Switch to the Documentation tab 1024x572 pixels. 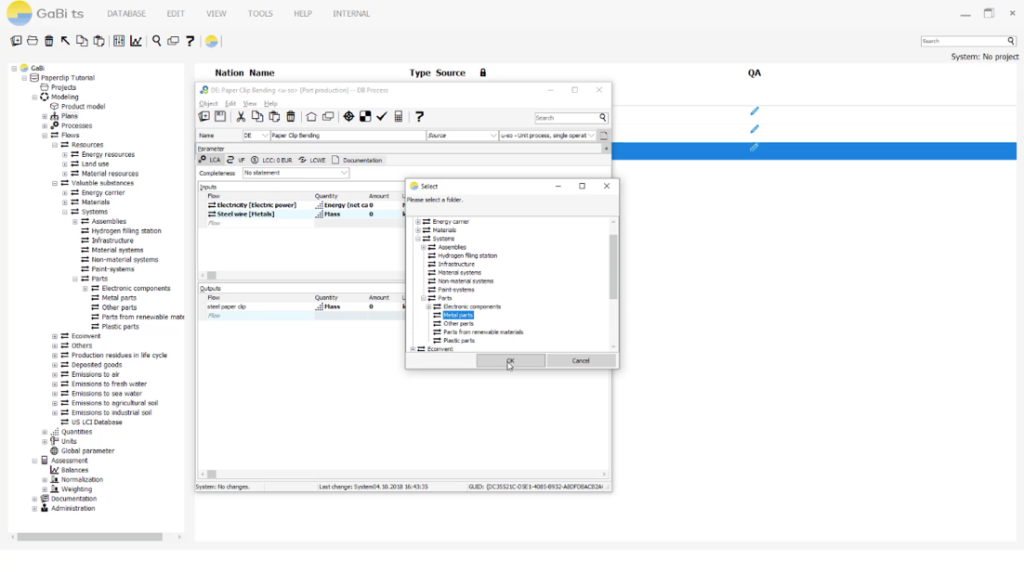[x=357, y=160]
